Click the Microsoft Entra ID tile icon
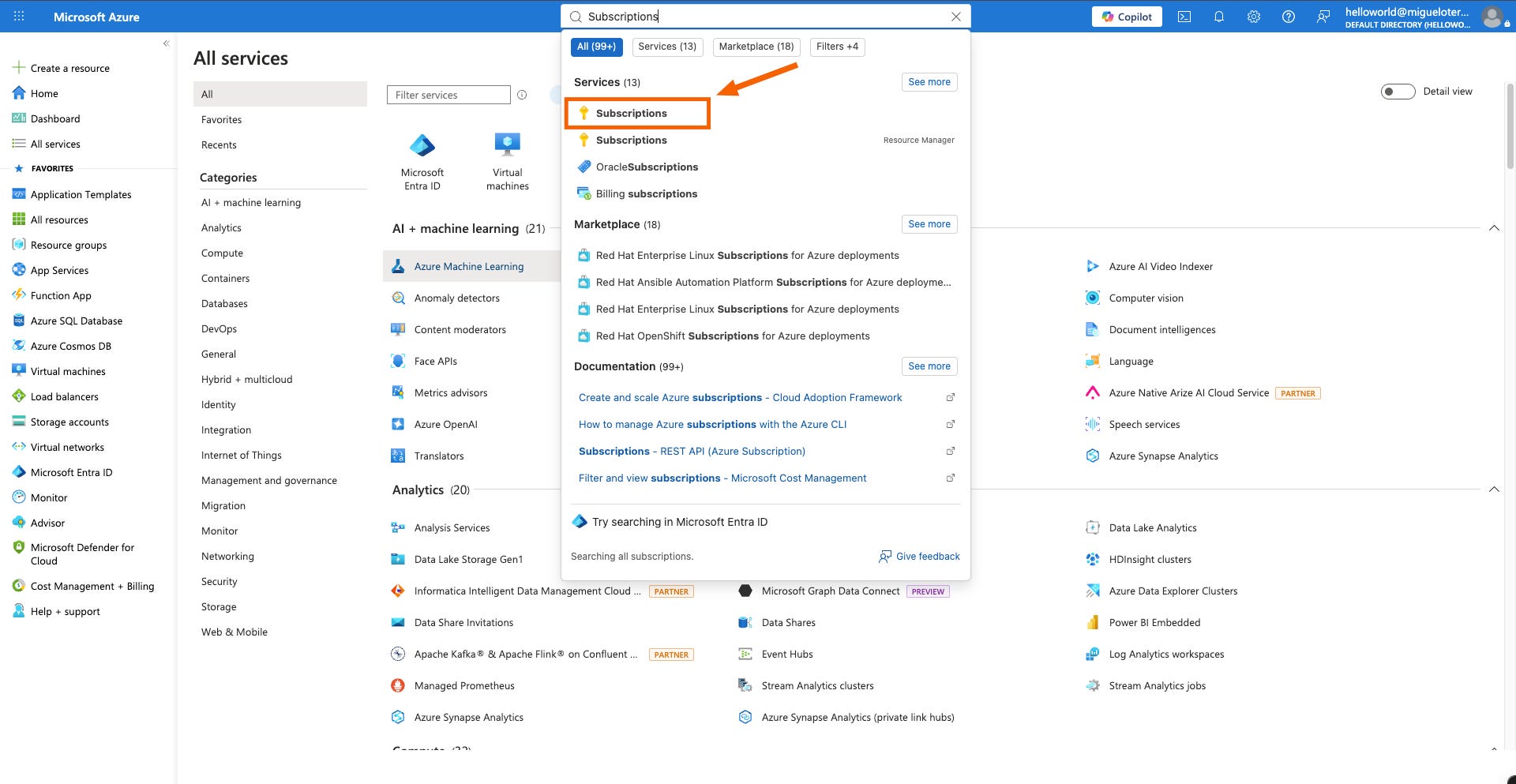The image size is (1516, 784). click(422, 145)
